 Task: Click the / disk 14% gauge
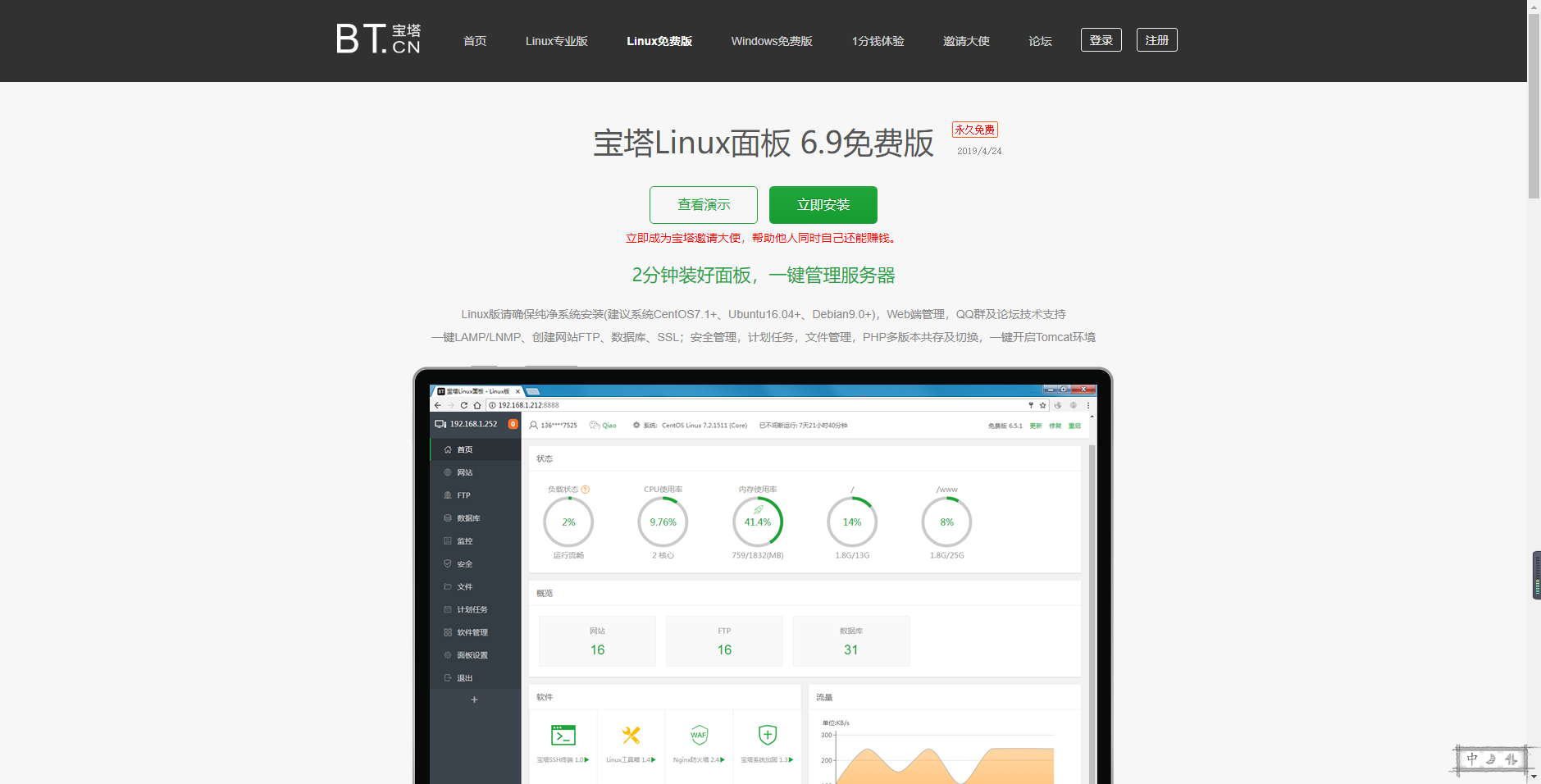pyautogui.click(x=852, y=522)
